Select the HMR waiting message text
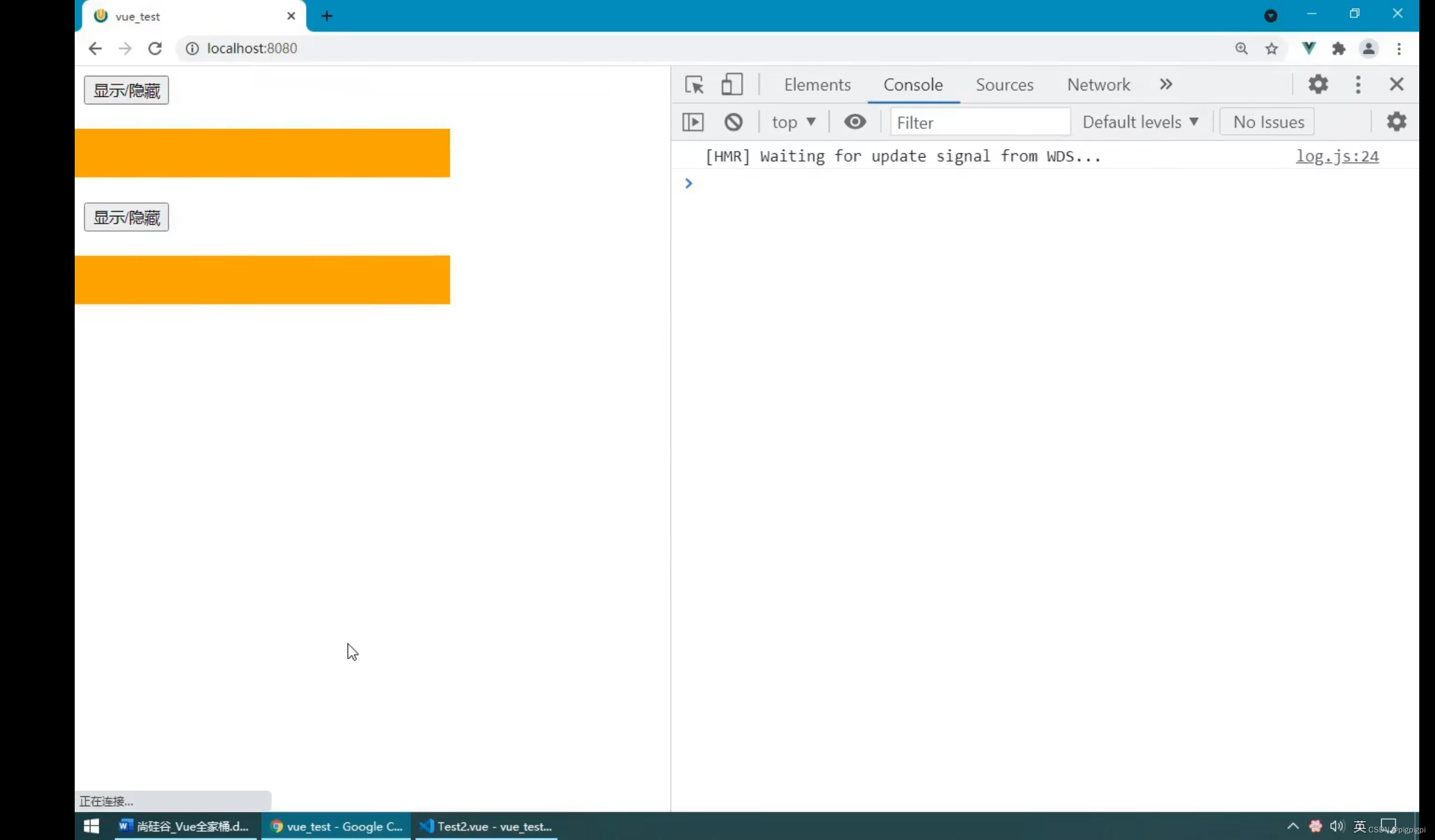The height and width of the screenshot is (840, 1435). click(903, 156)
